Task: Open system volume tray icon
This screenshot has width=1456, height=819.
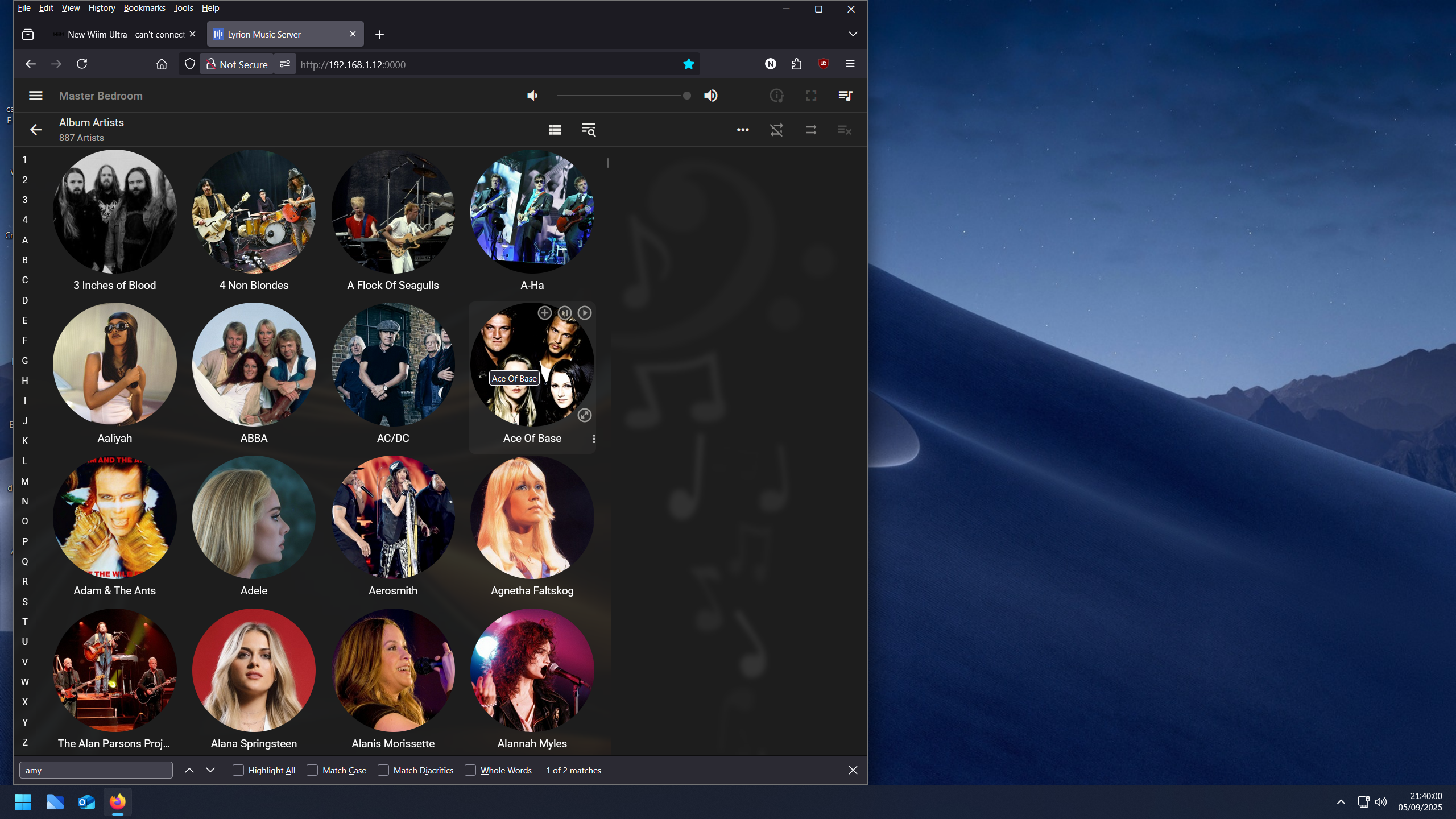Action: (x=1381, y=802)
